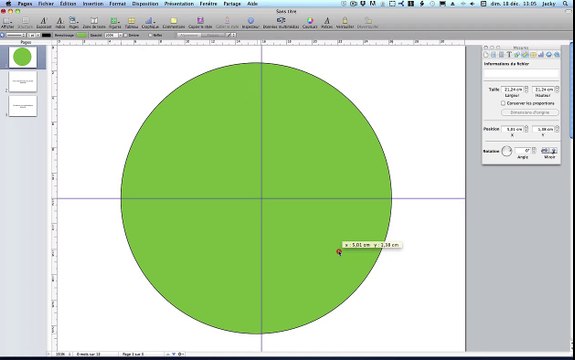Click the rotation angle dial
This screenshot has height=360, width=575.
[507, 151]
